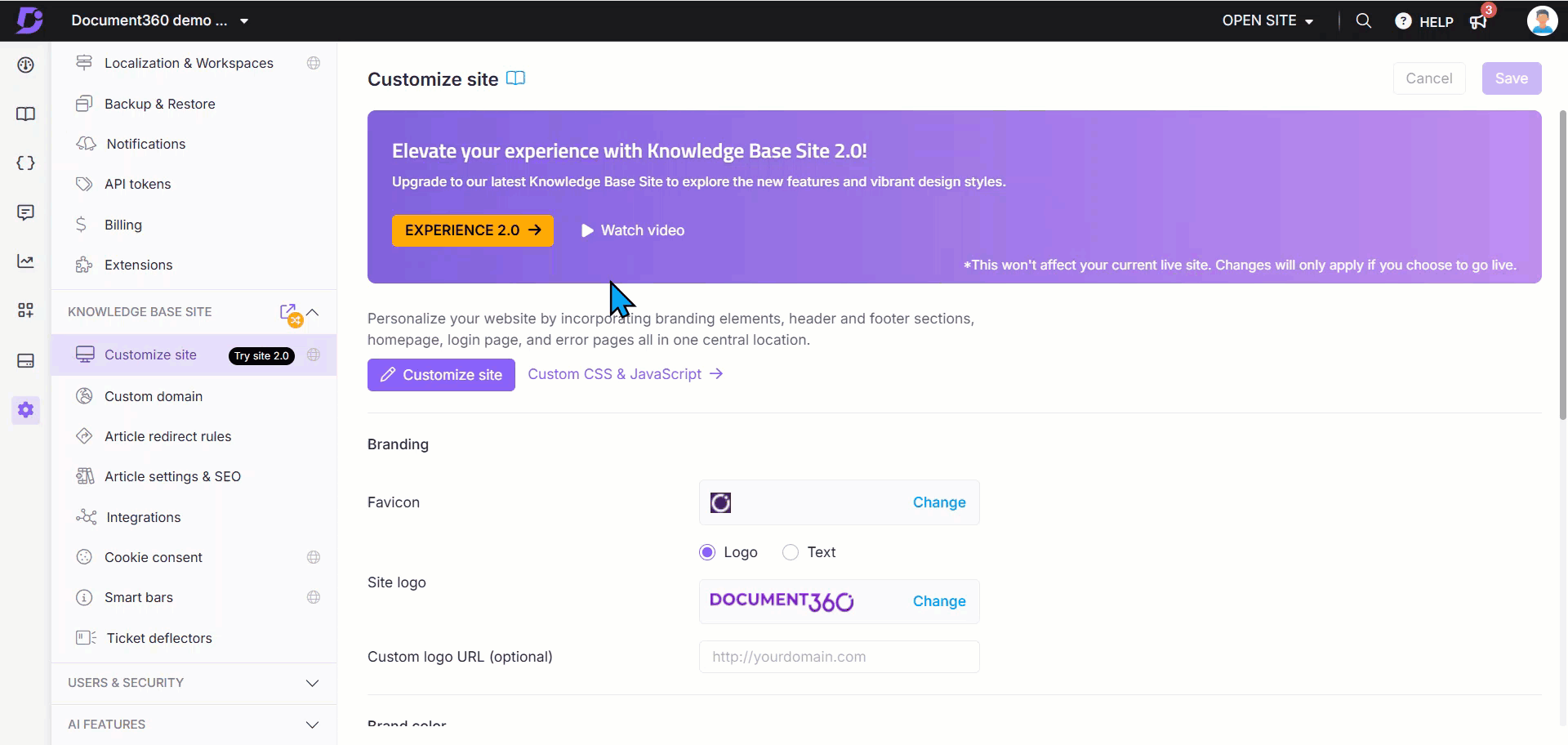The height and width of the screenshot is (745, 1568).
Task: Open Ticket deflectors settings
Action: point(158,638)
